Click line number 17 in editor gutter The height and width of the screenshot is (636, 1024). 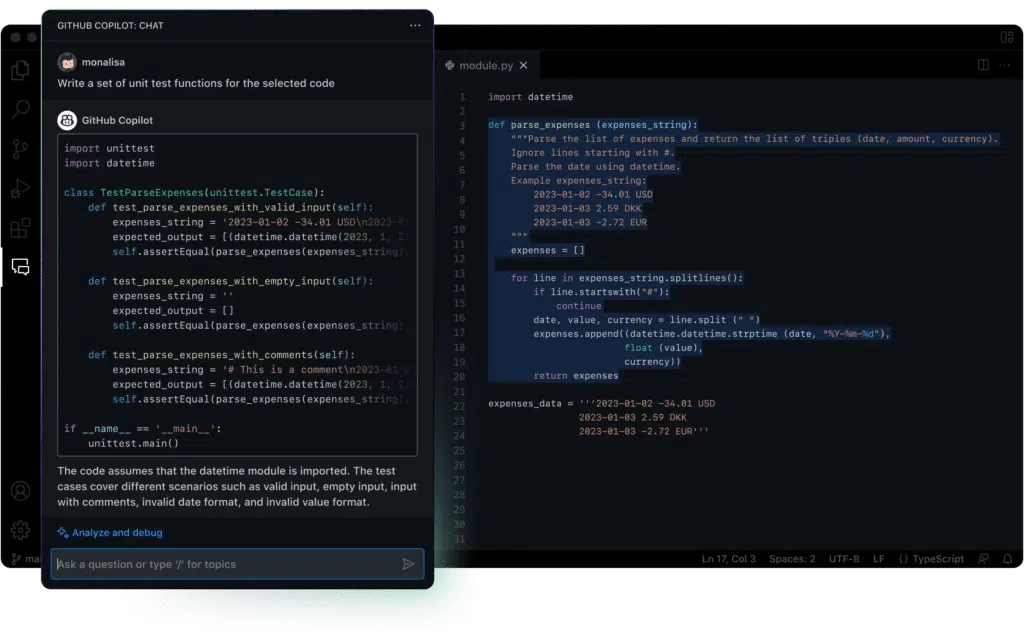tap(459, 333)
